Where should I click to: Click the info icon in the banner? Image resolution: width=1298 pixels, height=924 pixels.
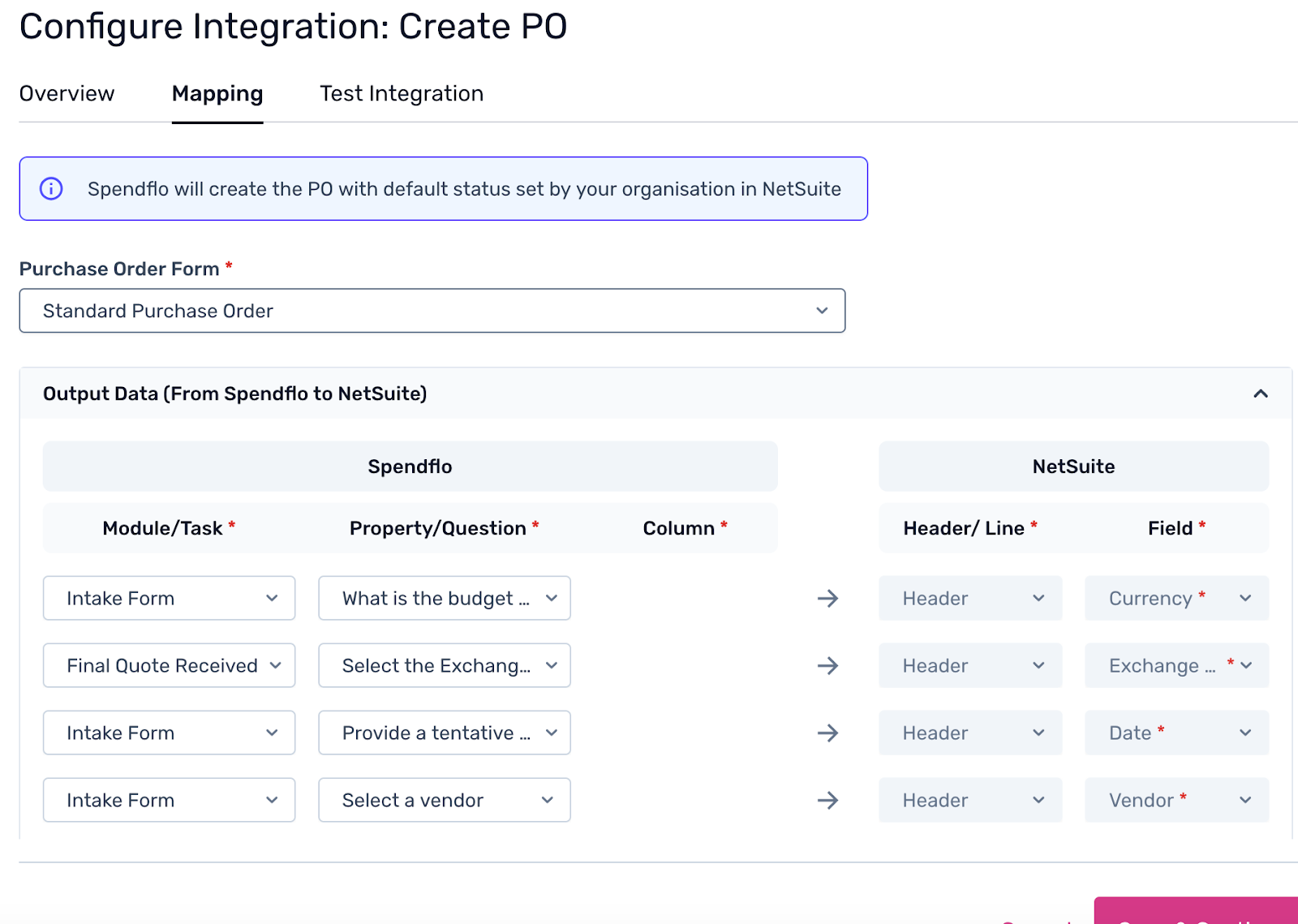[51, 189]
